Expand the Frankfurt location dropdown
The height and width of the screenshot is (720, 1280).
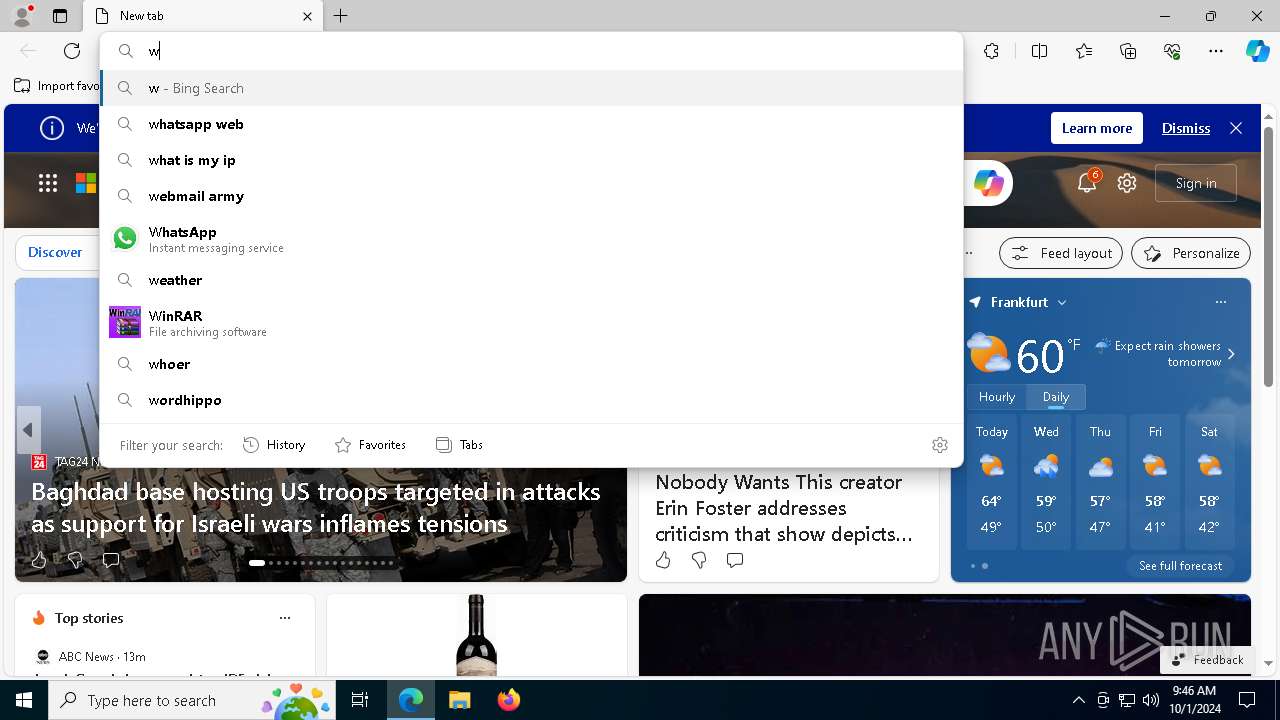[1061, 302]
